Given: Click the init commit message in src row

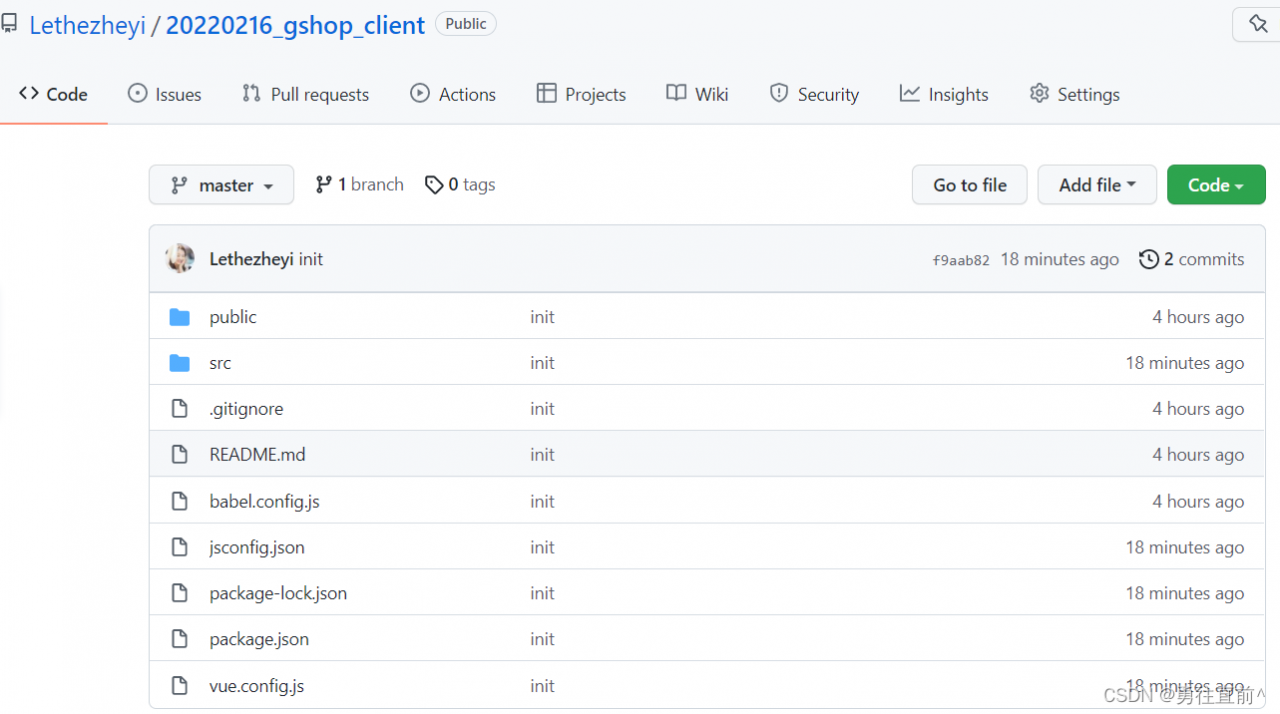Looking at the screenshot, I should click(x=542, y=363).
